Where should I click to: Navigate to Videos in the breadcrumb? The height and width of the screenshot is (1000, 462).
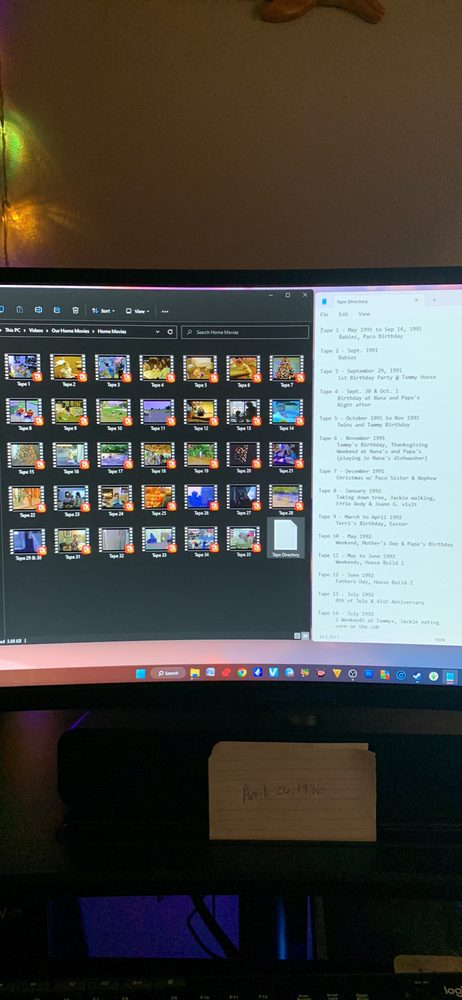pyautogui.click(x=36, y=331)
